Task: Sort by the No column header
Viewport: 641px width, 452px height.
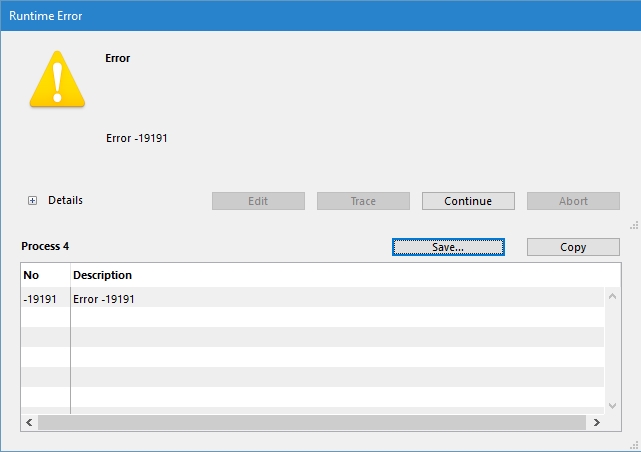Action: point(44,275)
